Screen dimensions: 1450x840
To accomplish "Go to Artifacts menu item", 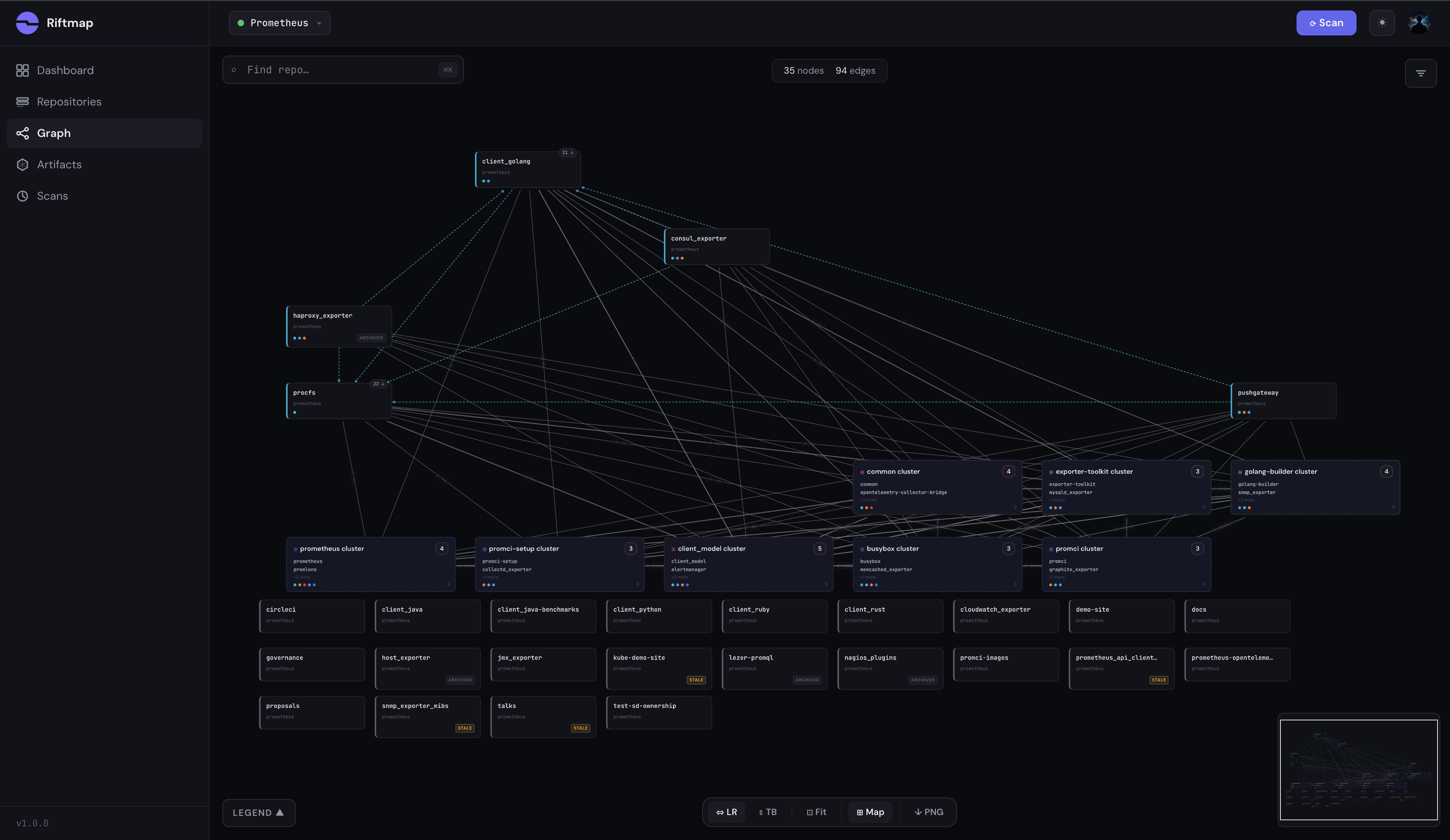I will (104, 165).
